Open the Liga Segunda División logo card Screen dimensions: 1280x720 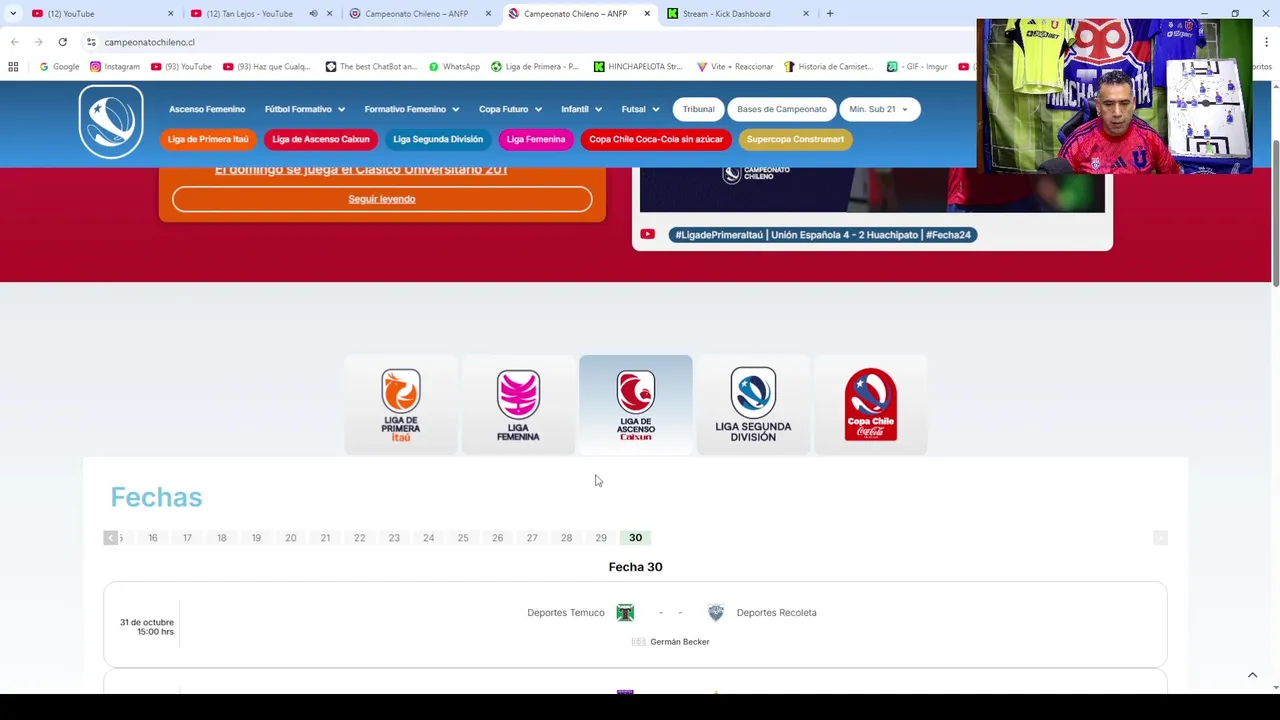click(x=753, y=405)
